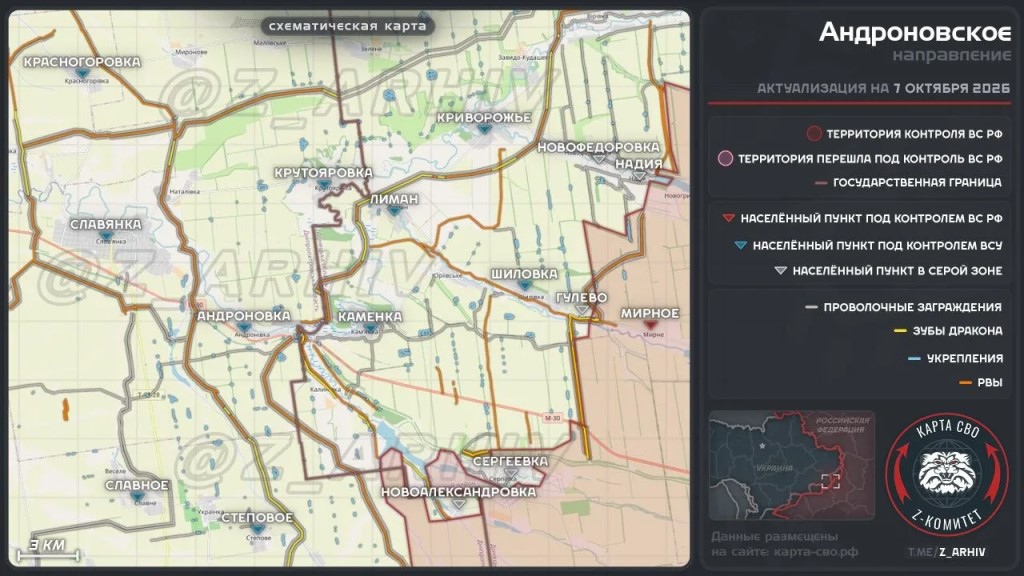Viewport: 1024px width, 576px height.
Task: Select the dark red territory control circle swatch
Action: (814, 134)
